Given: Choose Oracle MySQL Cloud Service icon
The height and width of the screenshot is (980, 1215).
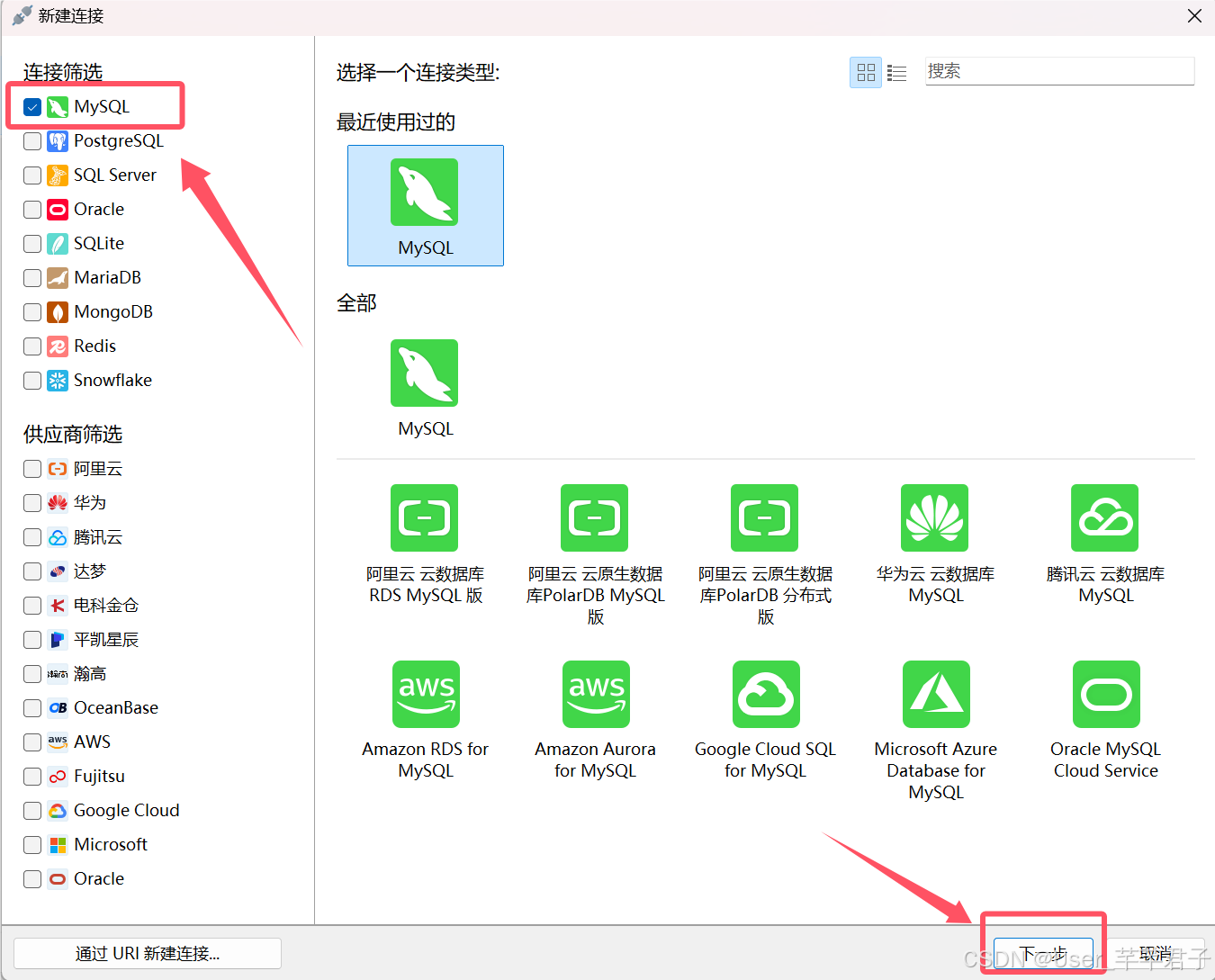Looking at the screenshot, I should click(1106, 694).
